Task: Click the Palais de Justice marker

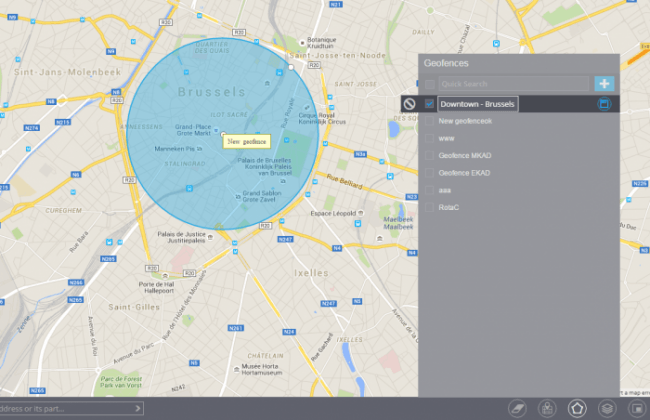Action: point(210,237)
